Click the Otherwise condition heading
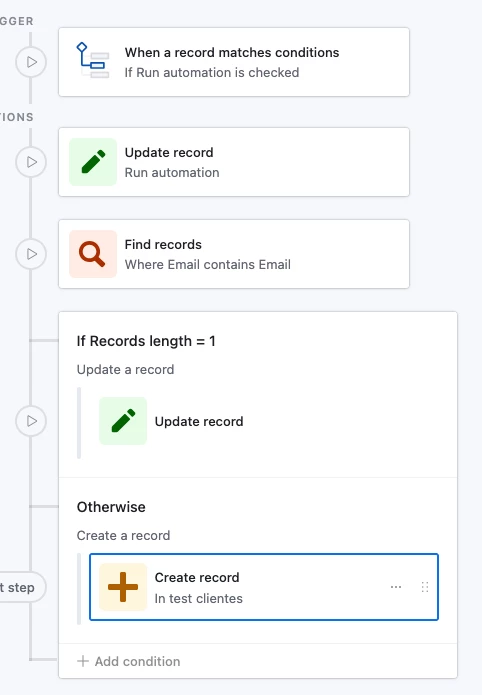 111,507
